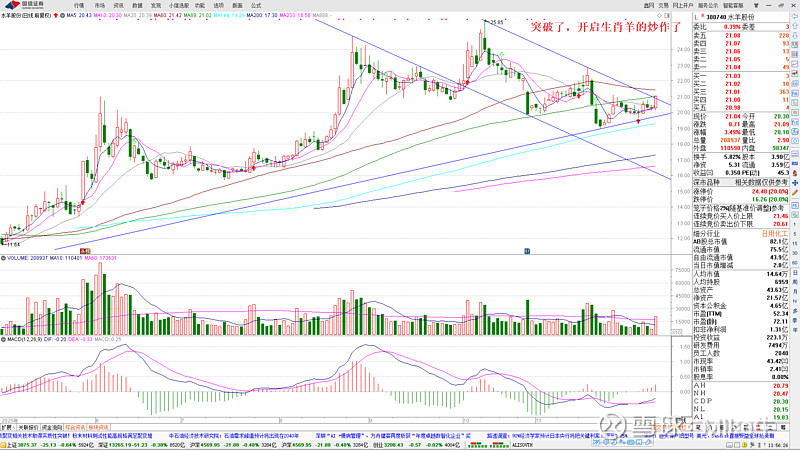Click the up arrow icon in right sidebar
800x452 pixels.
pyautogui.click(x=795, y=26)
